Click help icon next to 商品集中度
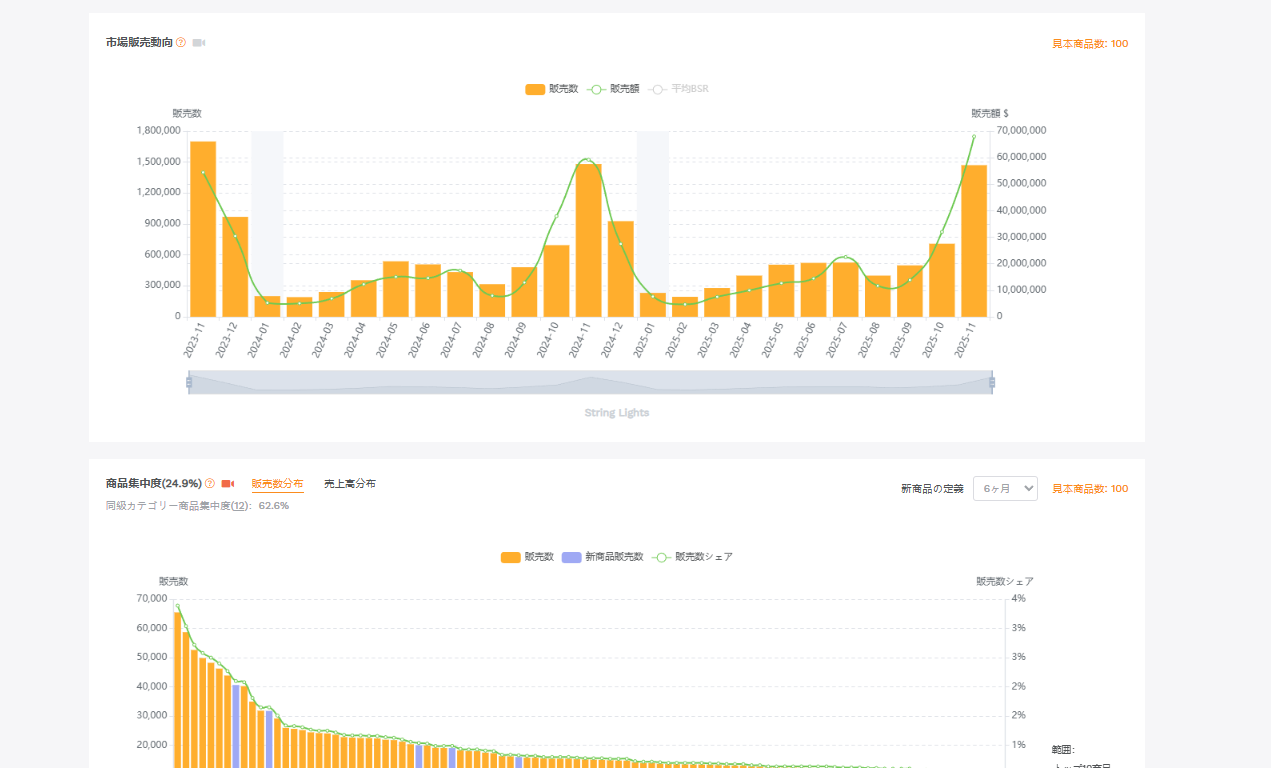The height and width of the screenshot is (768, 1271). coord(210,484)
